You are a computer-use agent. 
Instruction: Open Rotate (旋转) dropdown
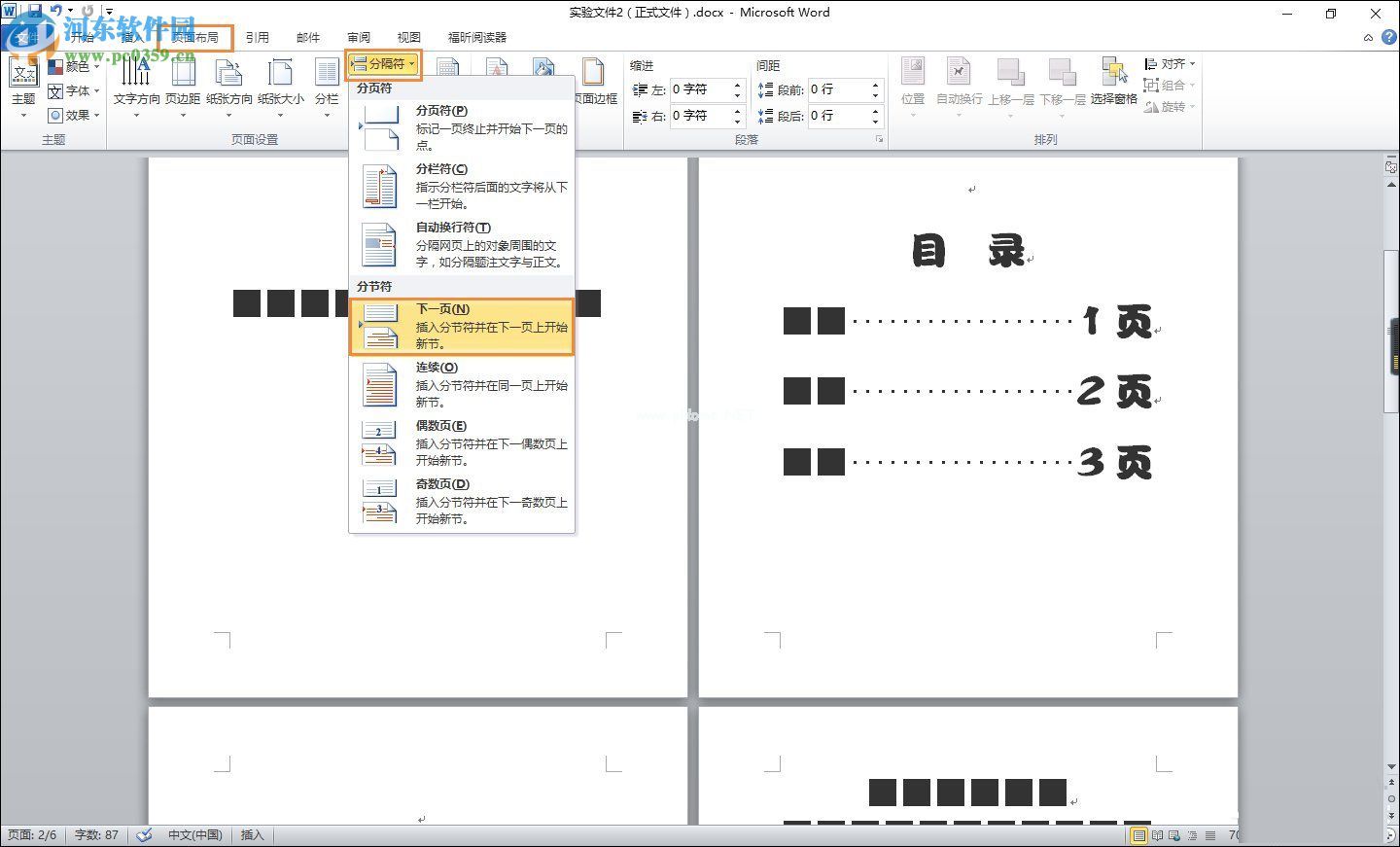(x=1170, y=107)
